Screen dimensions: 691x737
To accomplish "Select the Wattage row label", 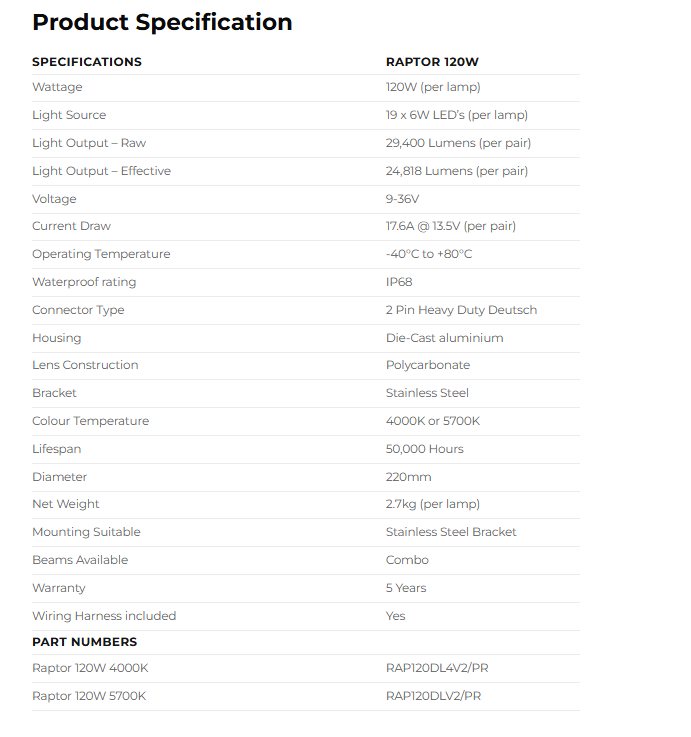I will coord(57,87).
